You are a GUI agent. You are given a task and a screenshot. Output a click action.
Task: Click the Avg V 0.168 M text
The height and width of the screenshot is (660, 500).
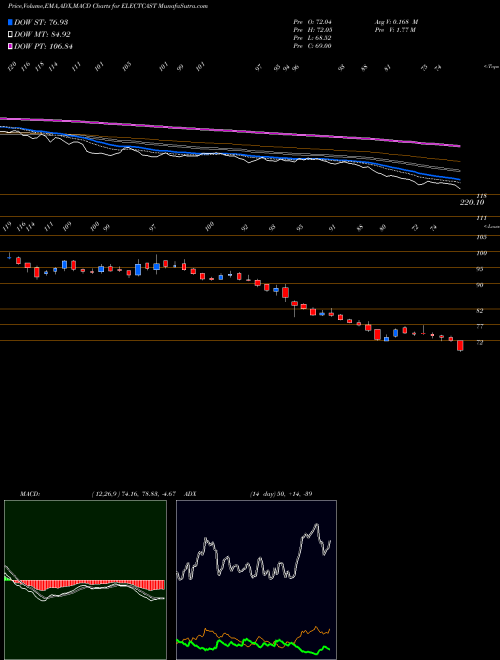coord(396,21)
